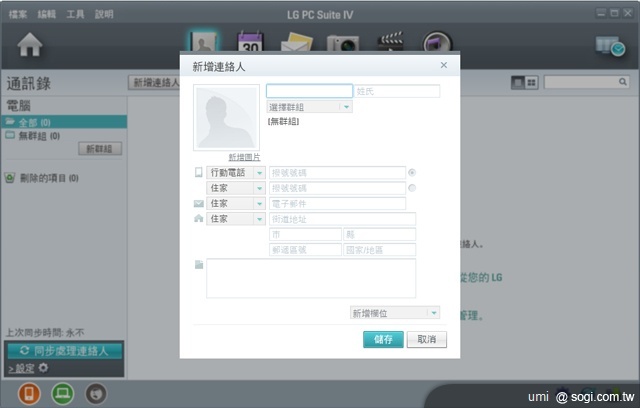The image size is (640, 408).
Task: Click the 電子郵件 field
Action: [337, 203]
